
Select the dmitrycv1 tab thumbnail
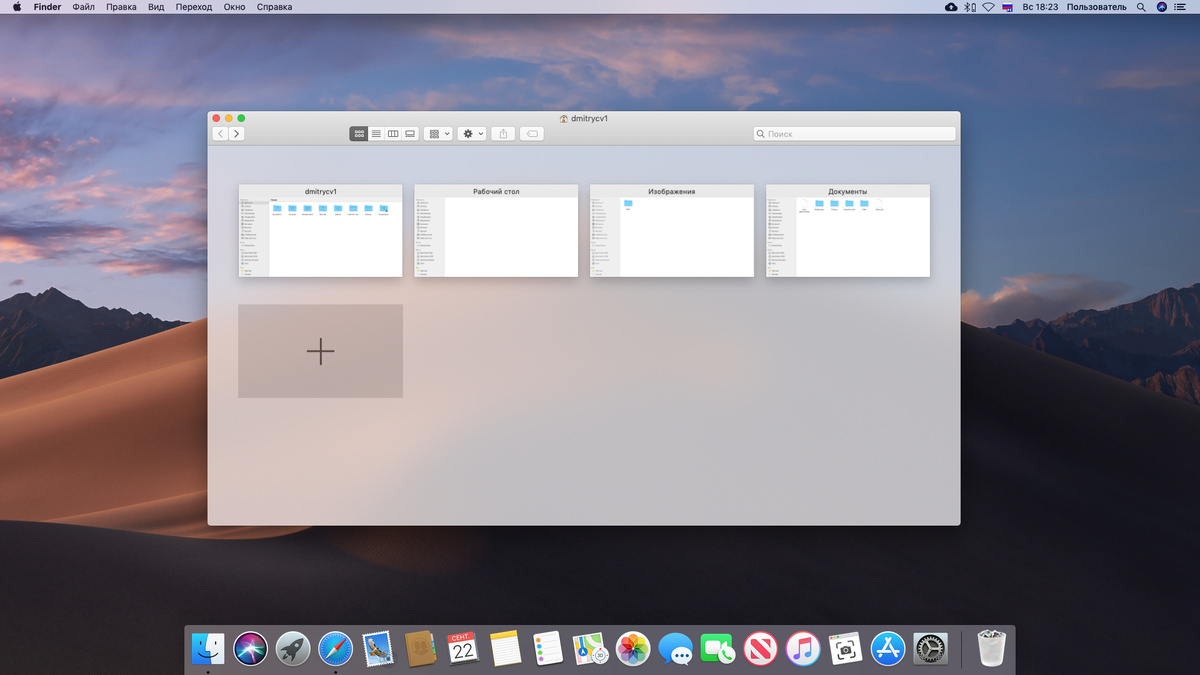point(320,230)
